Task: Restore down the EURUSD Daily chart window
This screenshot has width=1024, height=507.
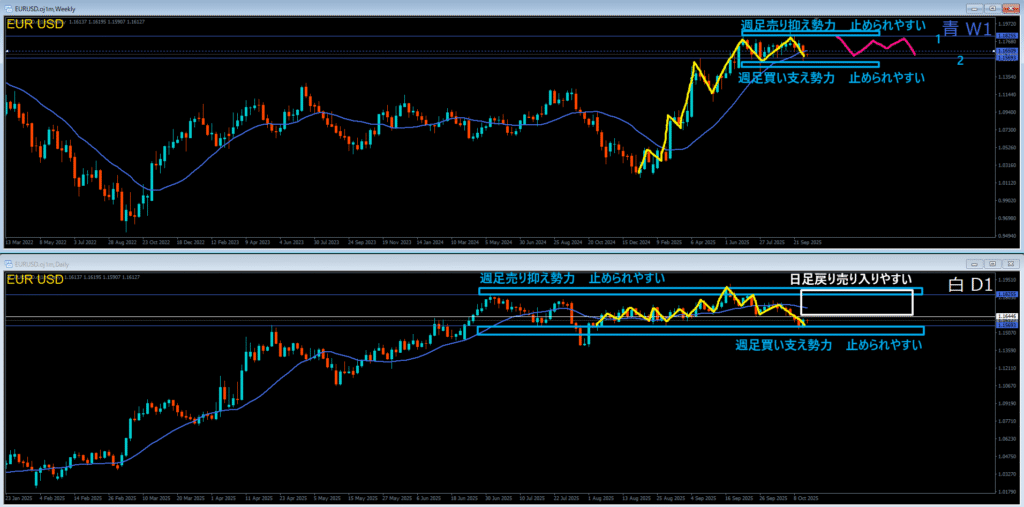Action: (993, 264)
